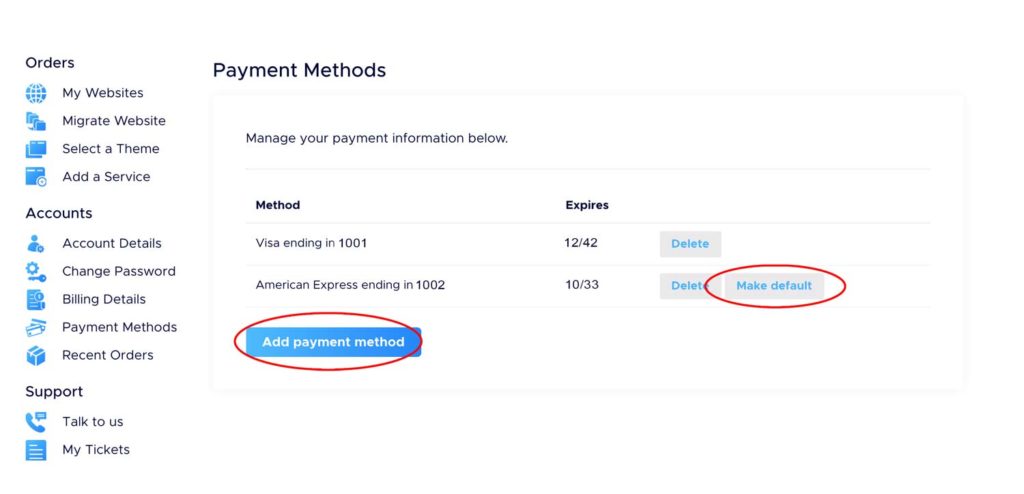The width and height of the screenshot is (1024, 494).
Task: Click the Add payment method button
Action: click(334, 342)
